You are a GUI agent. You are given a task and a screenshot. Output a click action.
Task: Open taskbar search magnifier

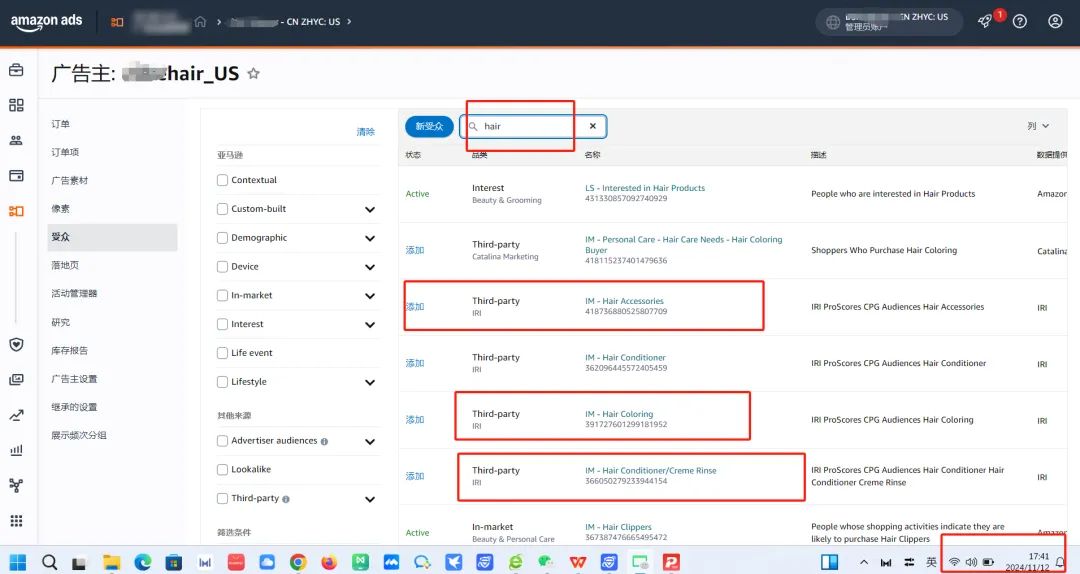[x=50, y=562]
